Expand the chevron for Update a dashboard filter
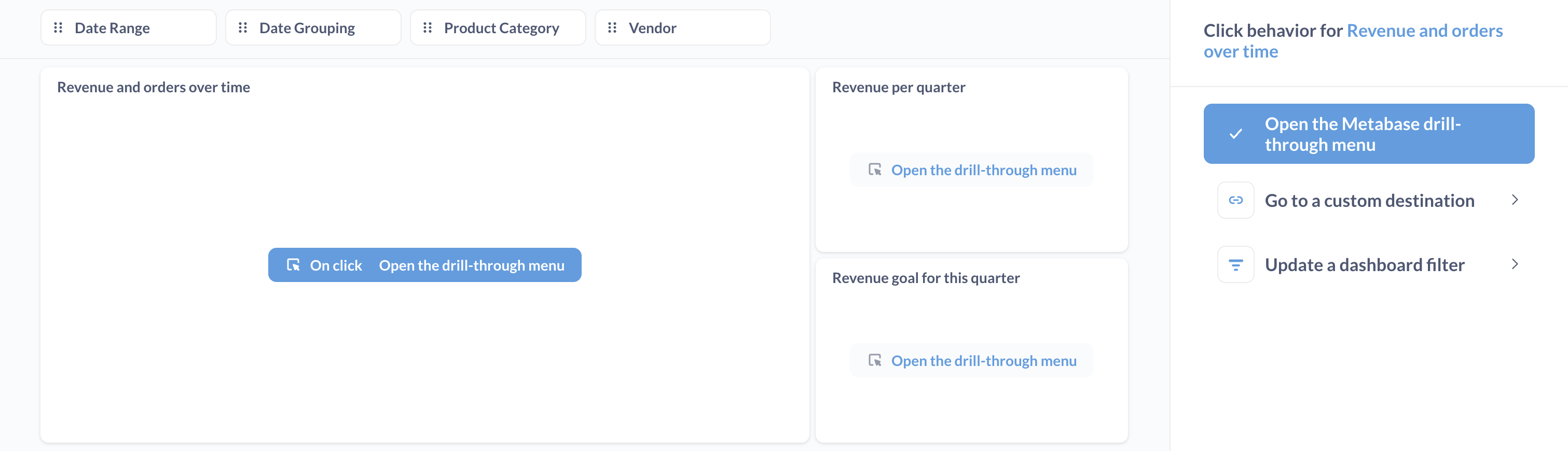 point(1515,264)
